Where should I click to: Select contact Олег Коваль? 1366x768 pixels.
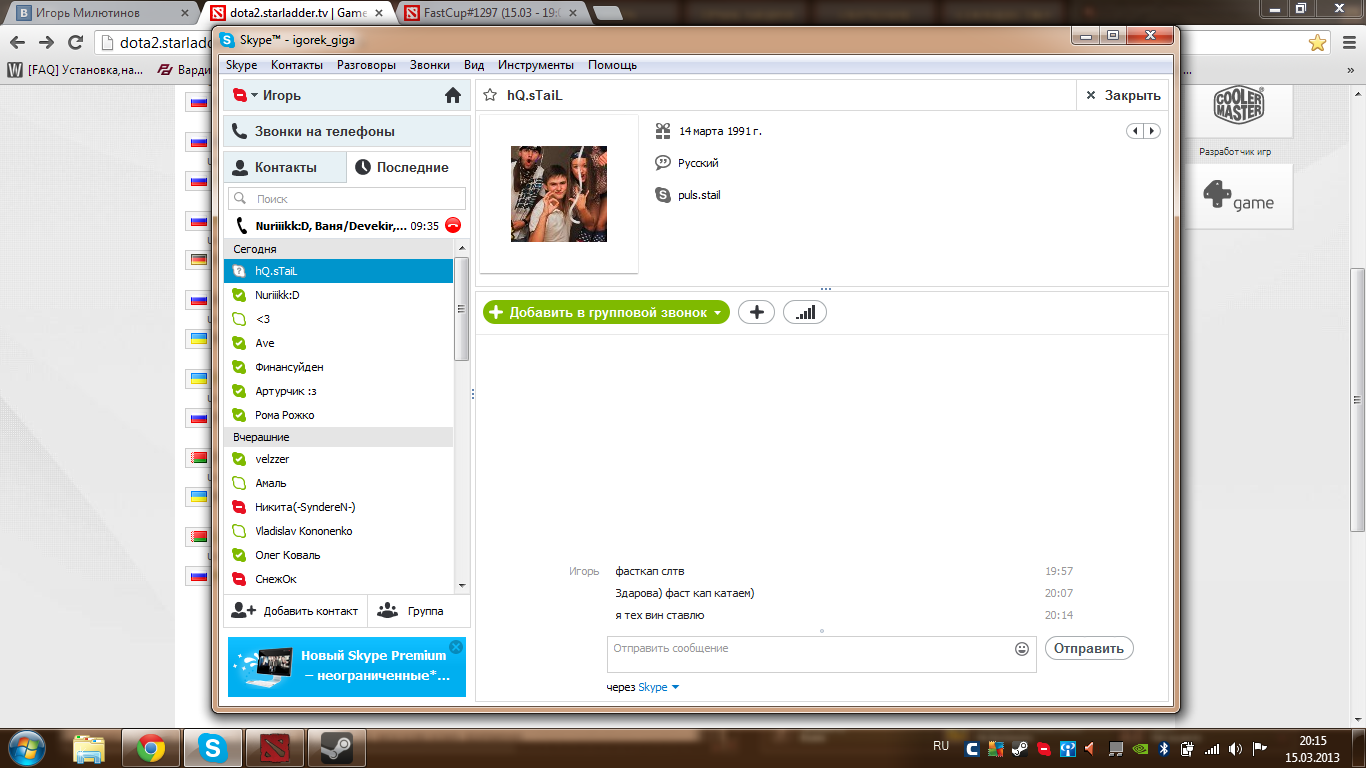[338, 555]
